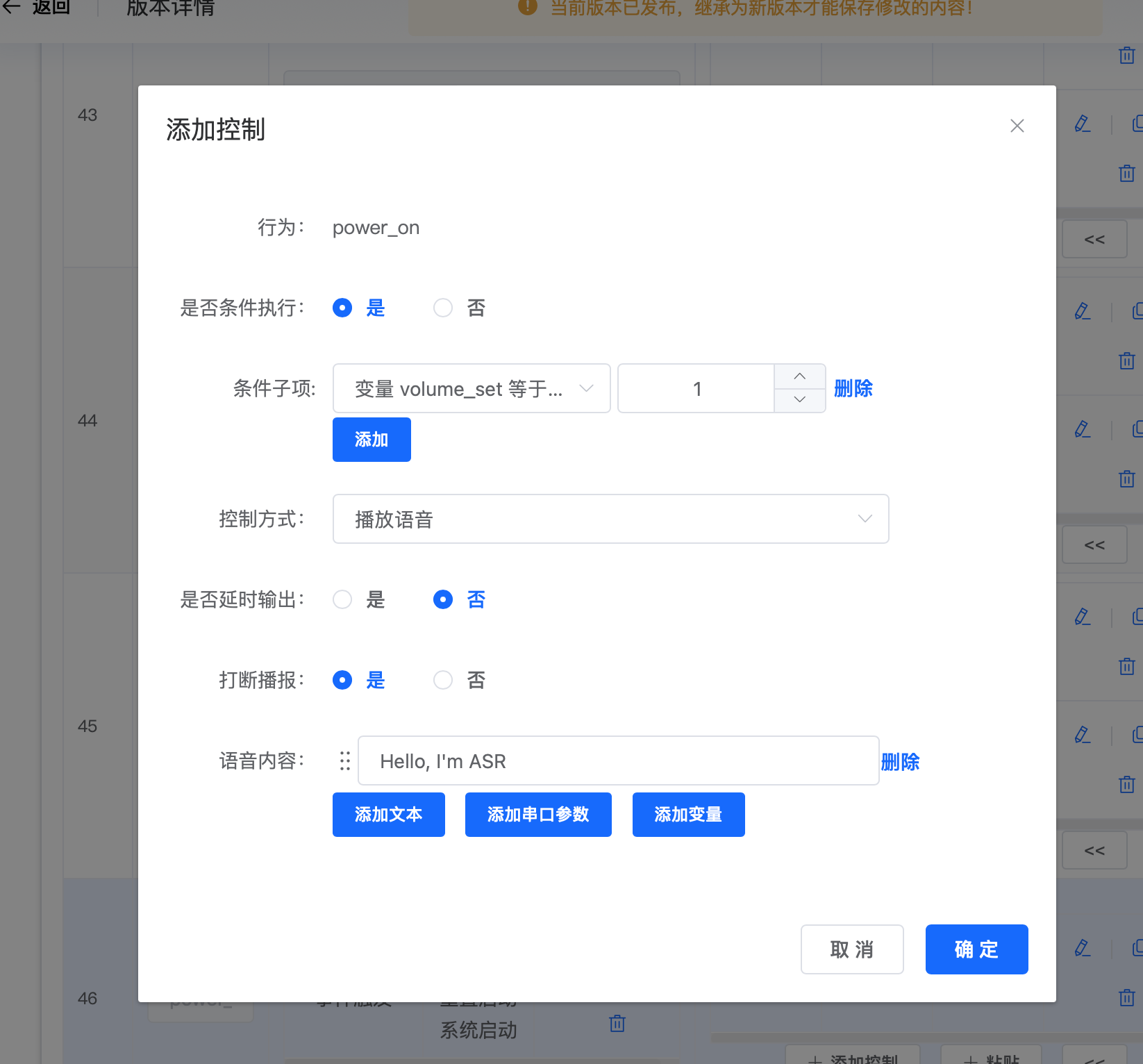This screenshot has height=1064, width=1143.
Task: Collapse row 44 with the << button
Action: coord(1094,545)
